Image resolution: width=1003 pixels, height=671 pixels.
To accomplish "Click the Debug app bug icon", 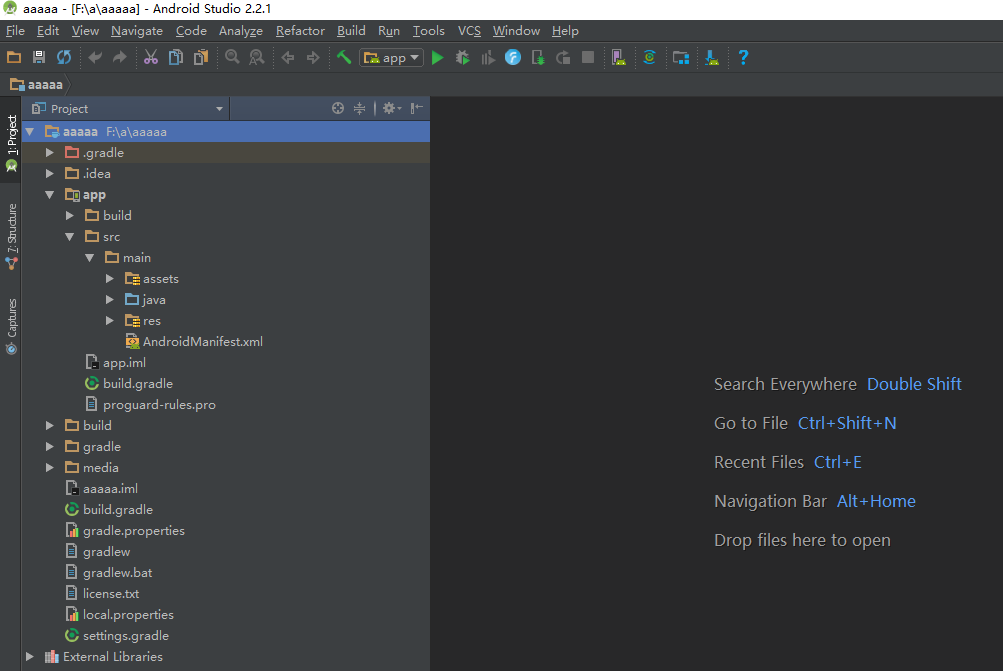I will coord(462,58).
